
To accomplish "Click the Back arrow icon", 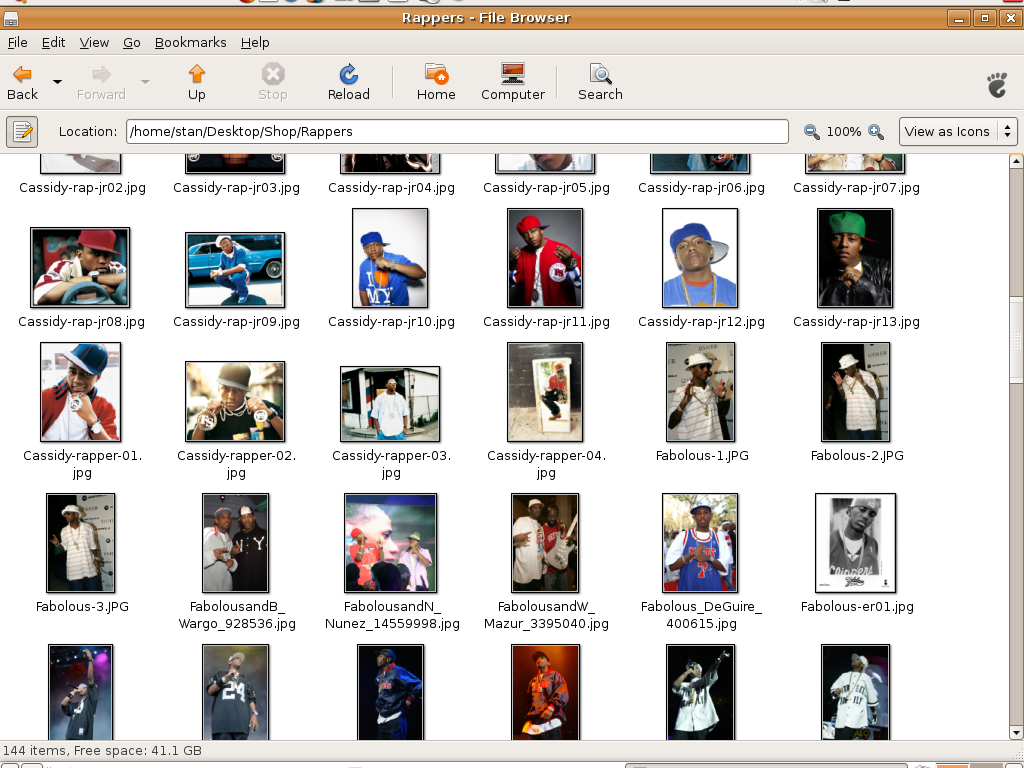I will coord(22,75).
